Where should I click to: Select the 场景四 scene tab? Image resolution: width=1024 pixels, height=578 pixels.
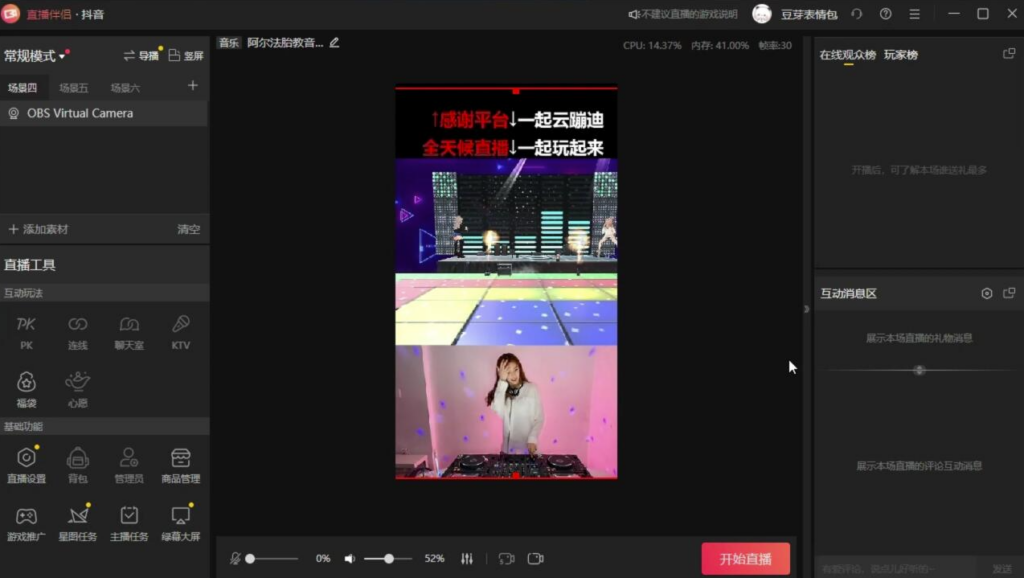[x=22, y=88]
